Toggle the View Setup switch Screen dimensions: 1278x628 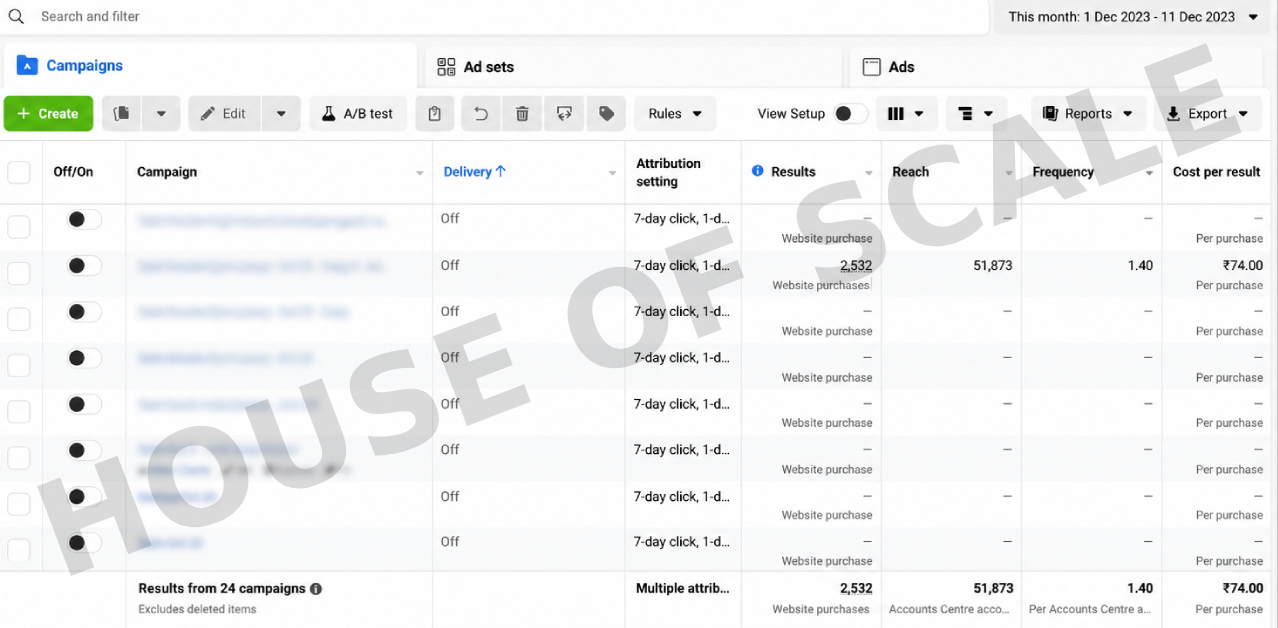[x=851, y=114]
